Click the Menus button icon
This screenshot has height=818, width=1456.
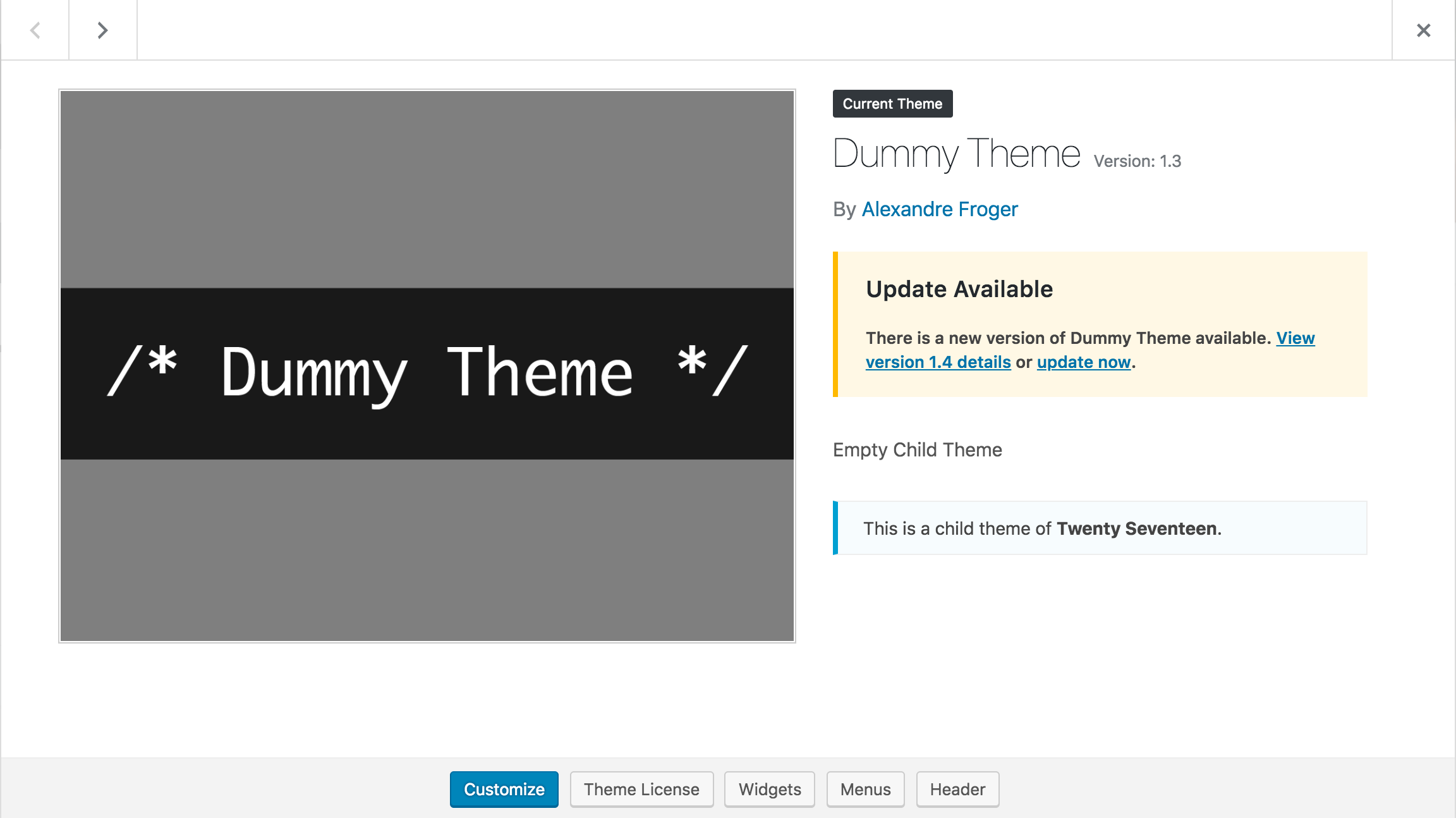pos(865,789)
